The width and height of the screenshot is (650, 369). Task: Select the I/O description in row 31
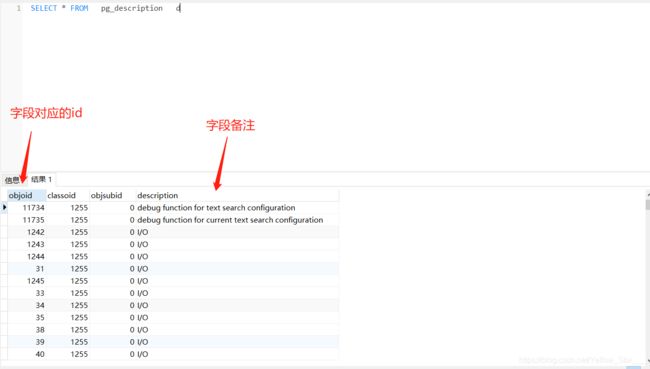pyautogui.click(x=237, y=269)
